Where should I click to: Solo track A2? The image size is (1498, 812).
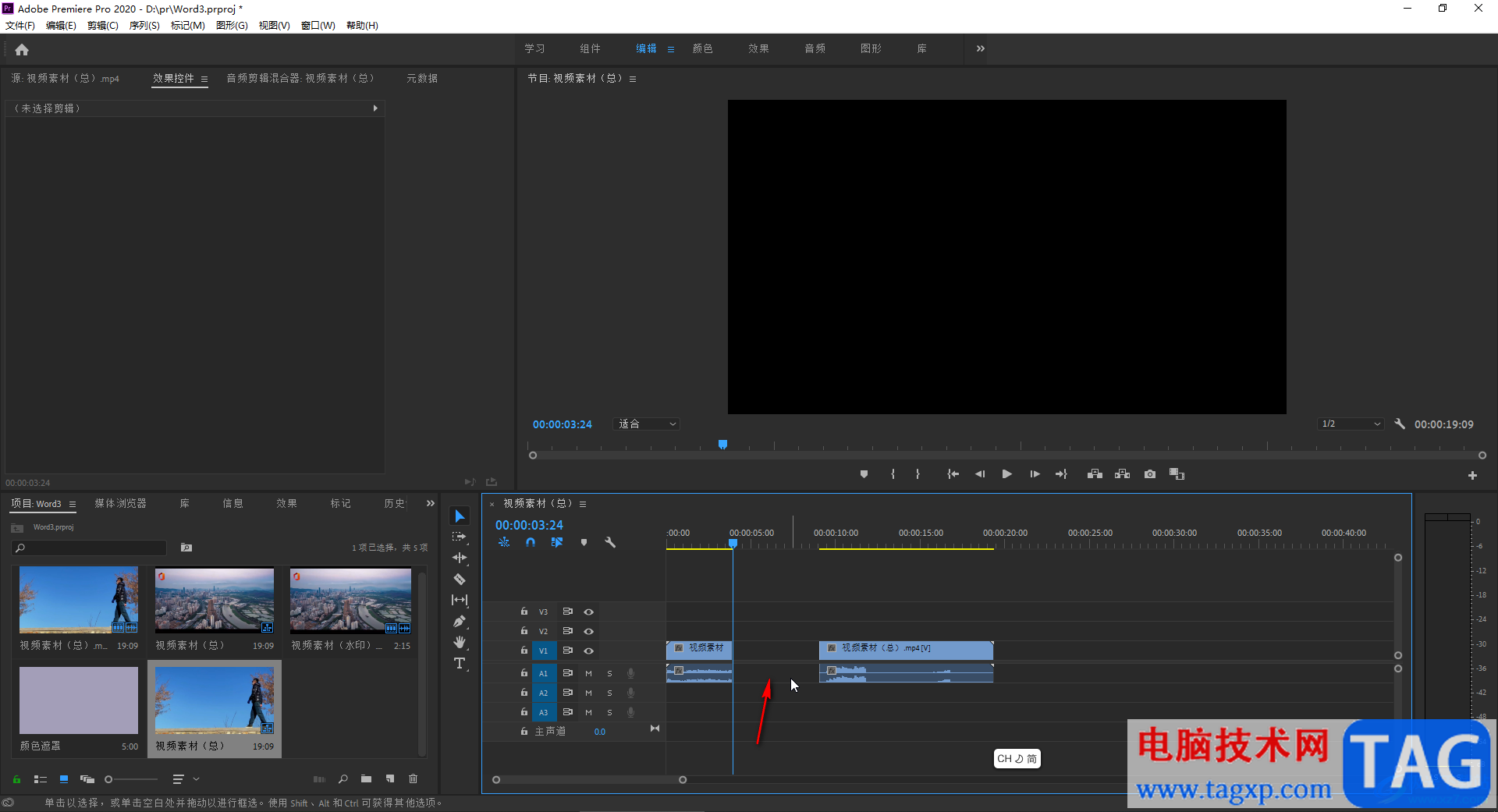point(609,693)
